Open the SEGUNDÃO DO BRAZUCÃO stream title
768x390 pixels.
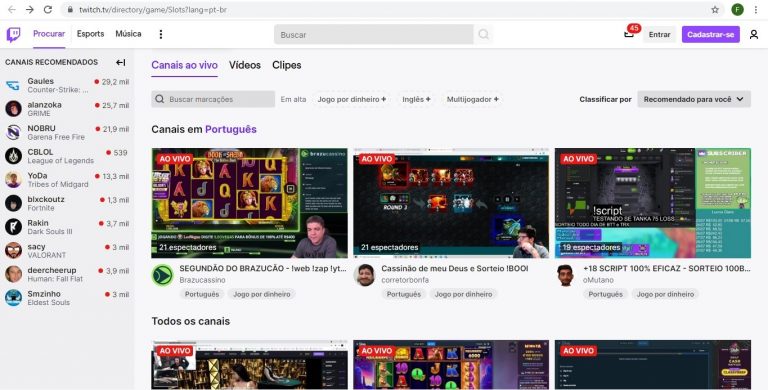263,268
